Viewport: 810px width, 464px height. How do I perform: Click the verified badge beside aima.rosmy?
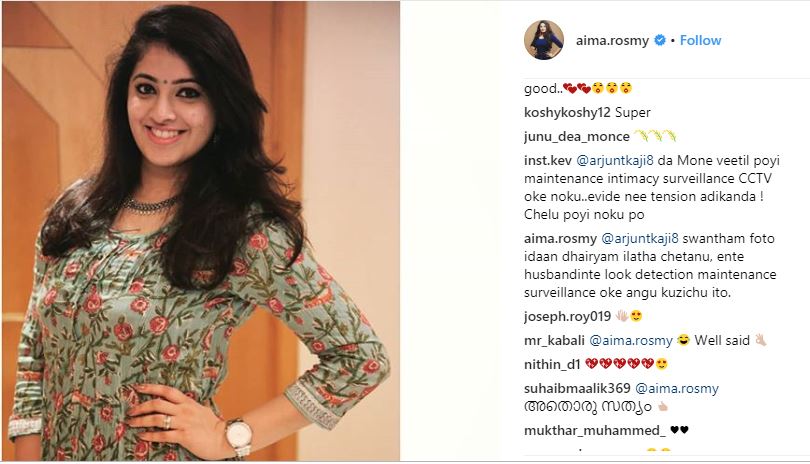click(x=660, y=40)
